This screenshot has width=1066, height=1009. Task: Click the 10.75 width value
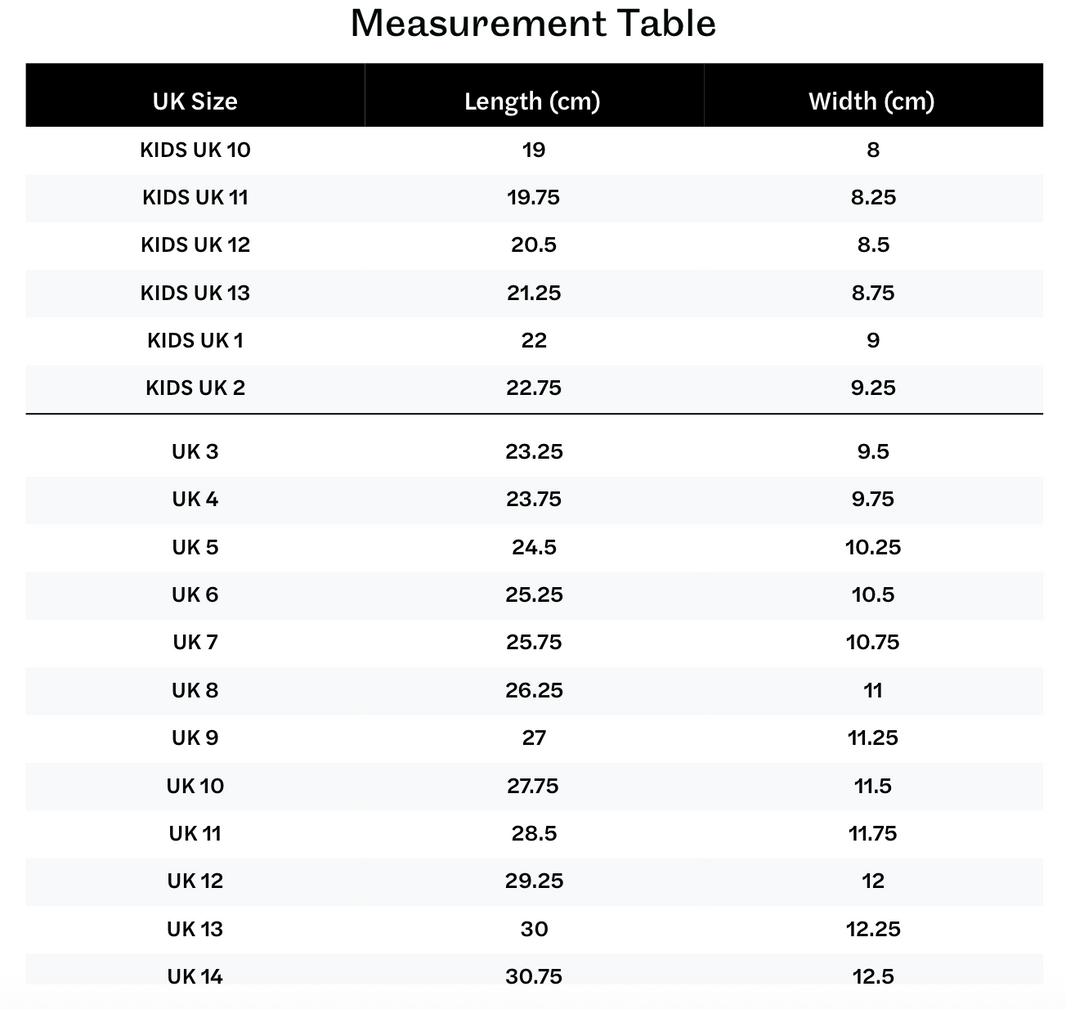pyautogui.click(x=873, y=642)
